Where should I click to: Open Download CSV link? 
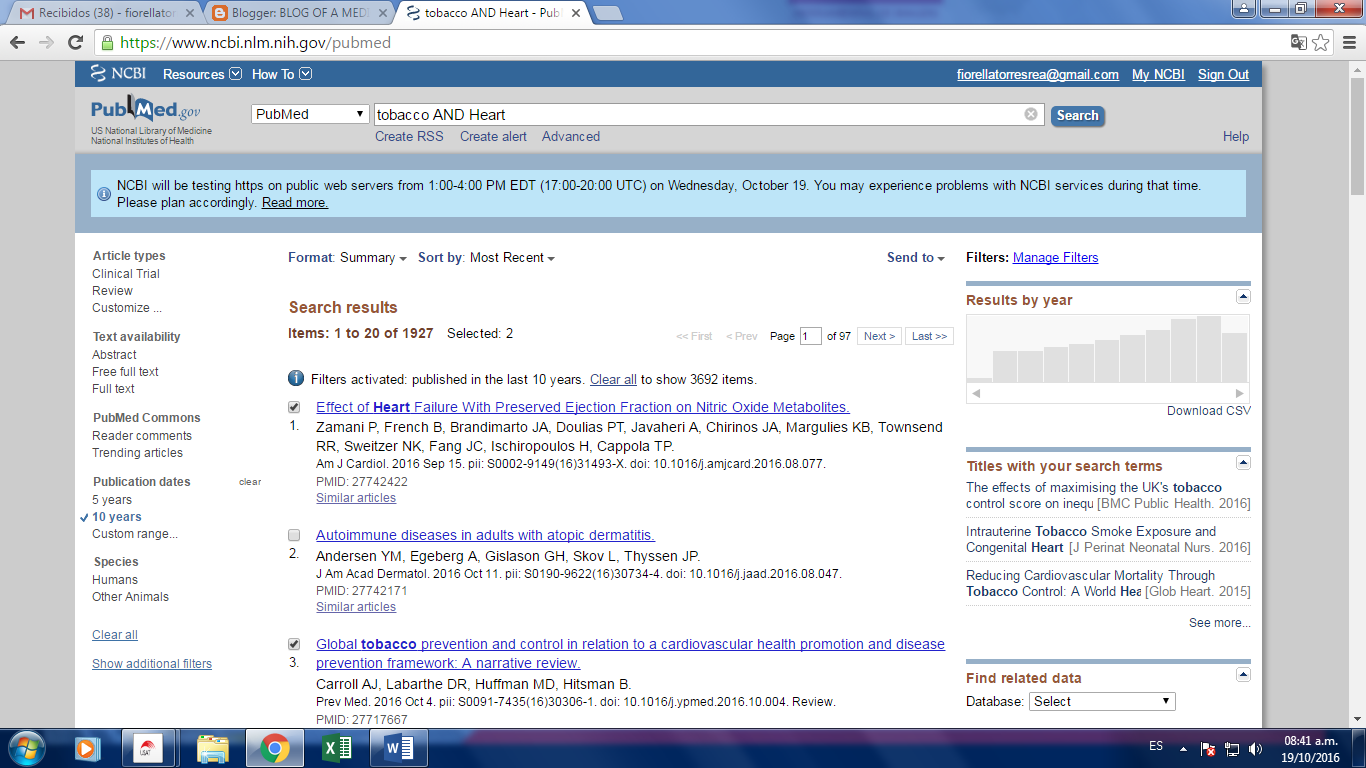point(1208,411)
